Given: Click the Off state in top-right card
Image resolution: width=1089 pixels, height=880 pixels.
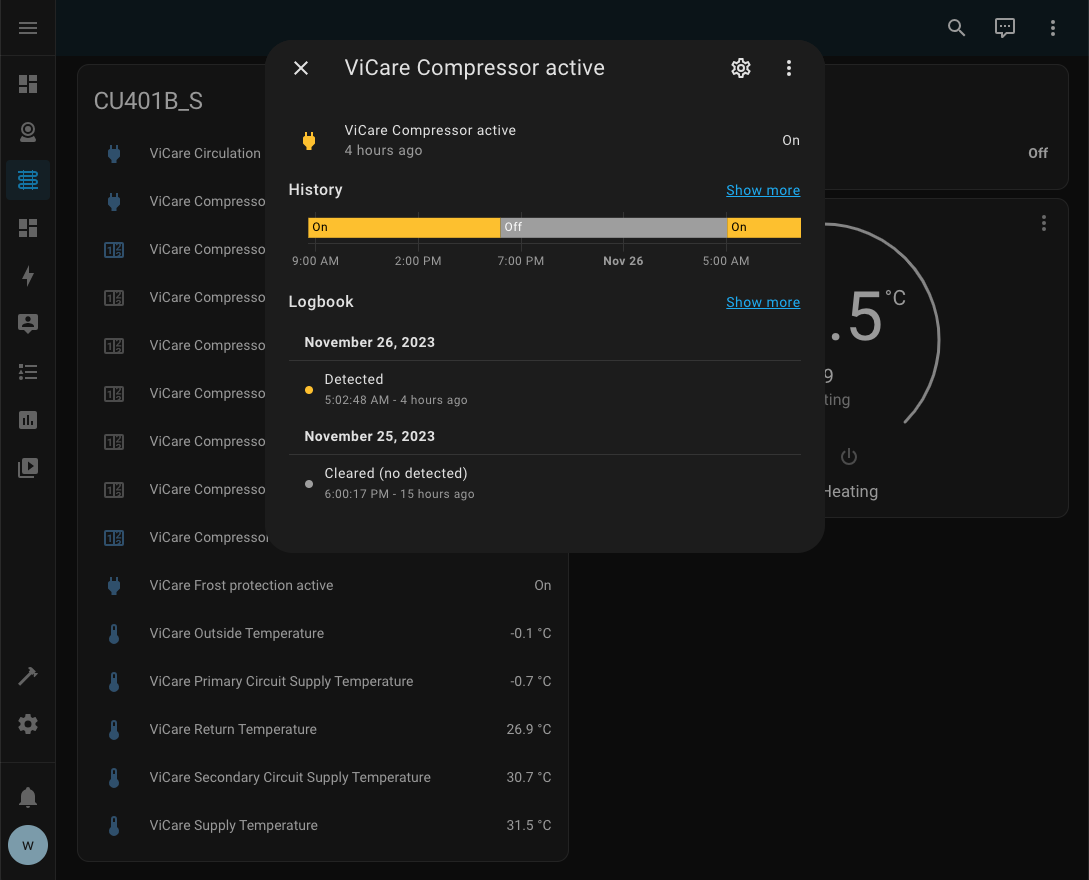Looking at the screenshot, I should click(1038, 153).
